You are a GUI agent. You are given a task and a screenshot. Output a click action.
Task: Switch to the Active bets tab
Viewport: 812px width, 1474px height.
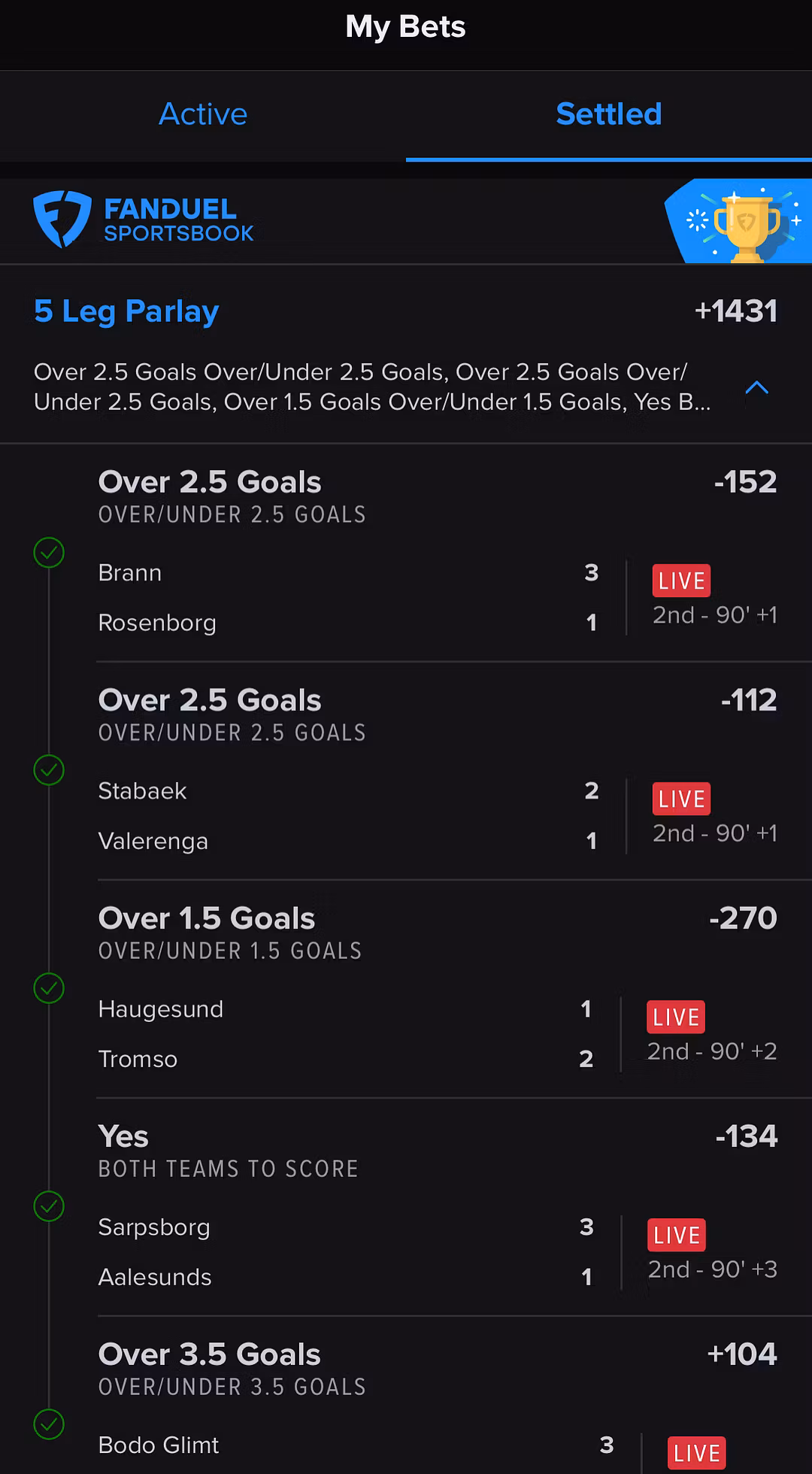(203, 114)
